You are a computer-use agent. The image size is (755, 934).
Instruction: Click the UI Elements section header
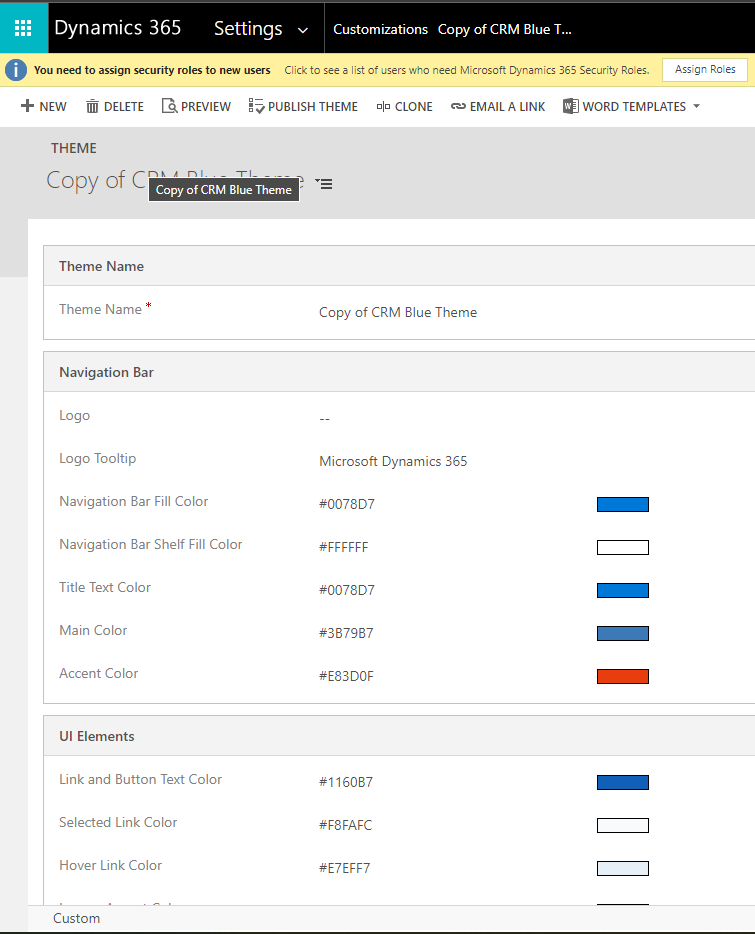tap(97, 736)
